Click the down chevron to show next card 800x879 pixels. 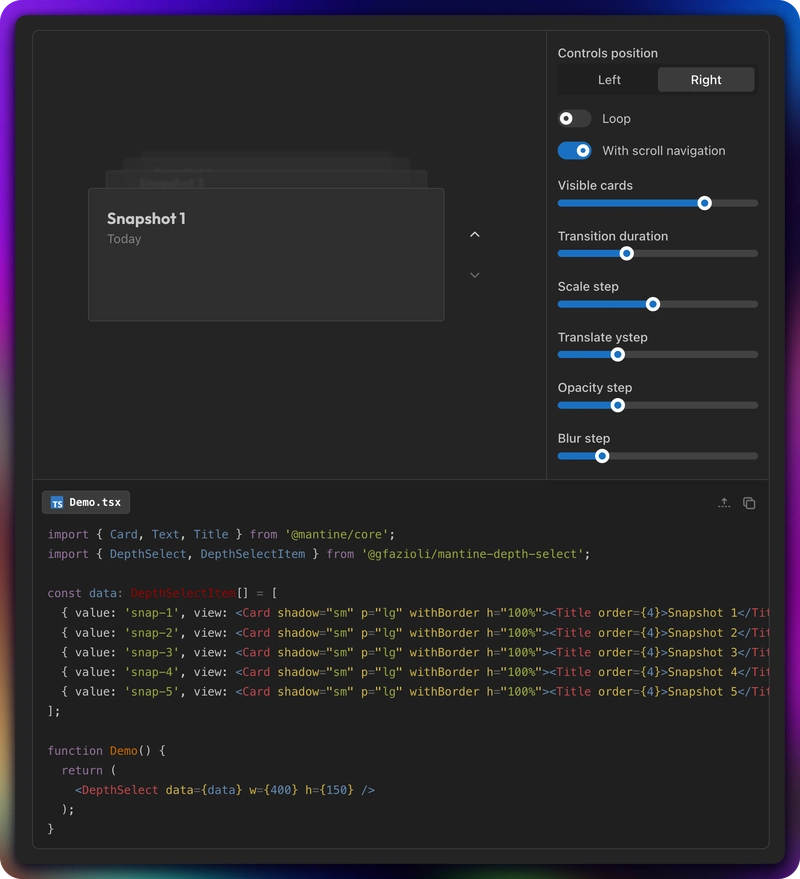pos(475,275)
